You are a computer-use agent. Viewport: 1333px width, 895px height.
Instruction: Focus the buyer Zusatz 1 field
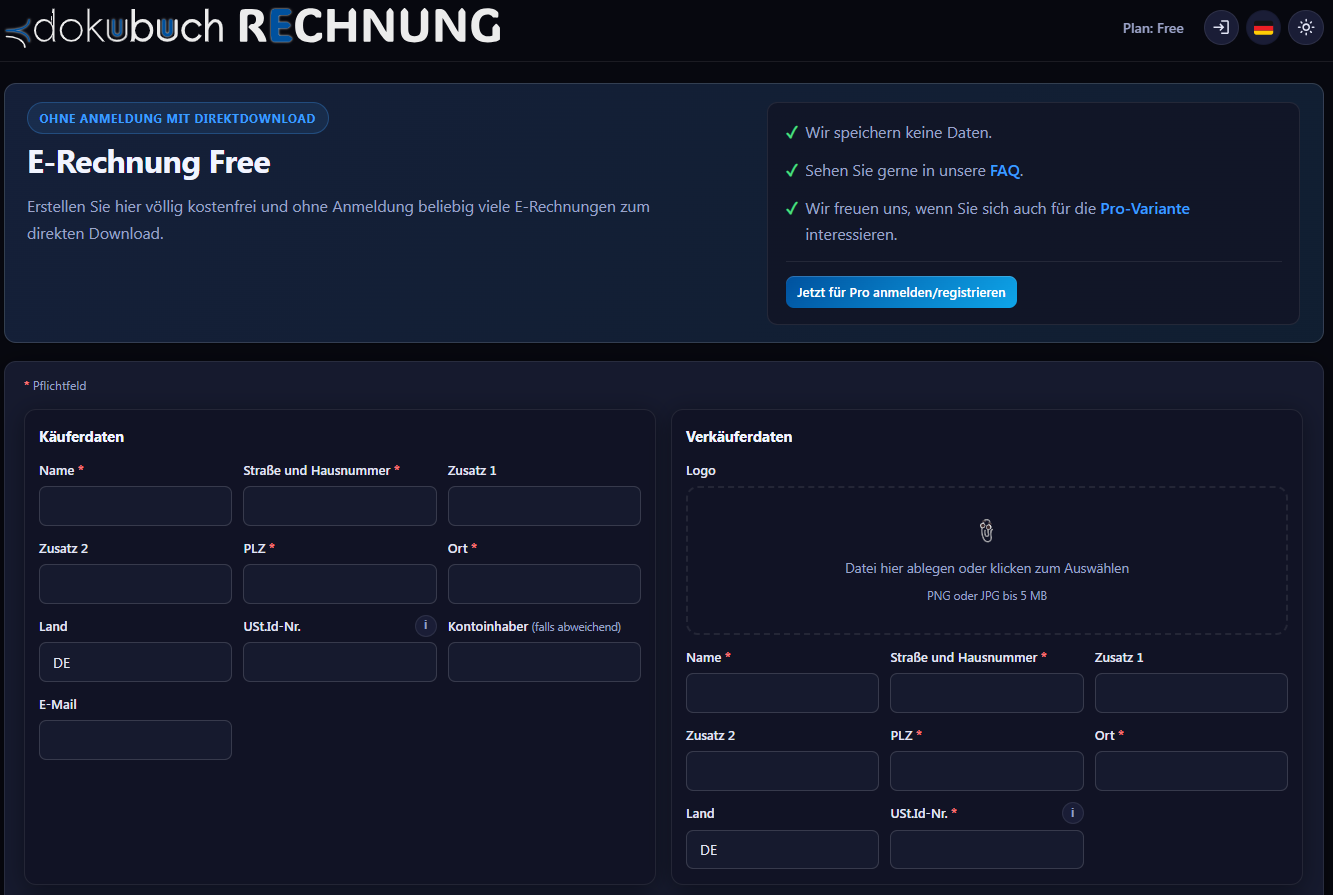[x=544, y=506]
